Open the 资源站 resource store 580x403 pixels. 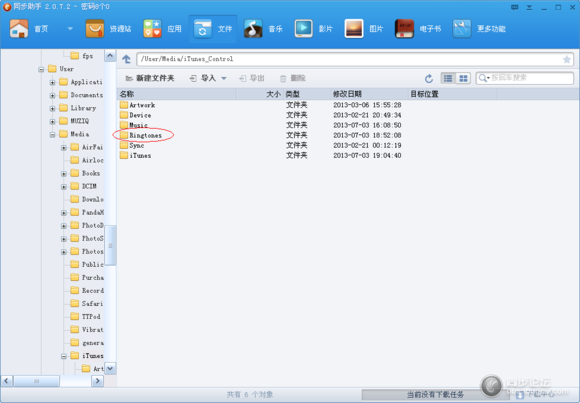click(x=108, y=29)
